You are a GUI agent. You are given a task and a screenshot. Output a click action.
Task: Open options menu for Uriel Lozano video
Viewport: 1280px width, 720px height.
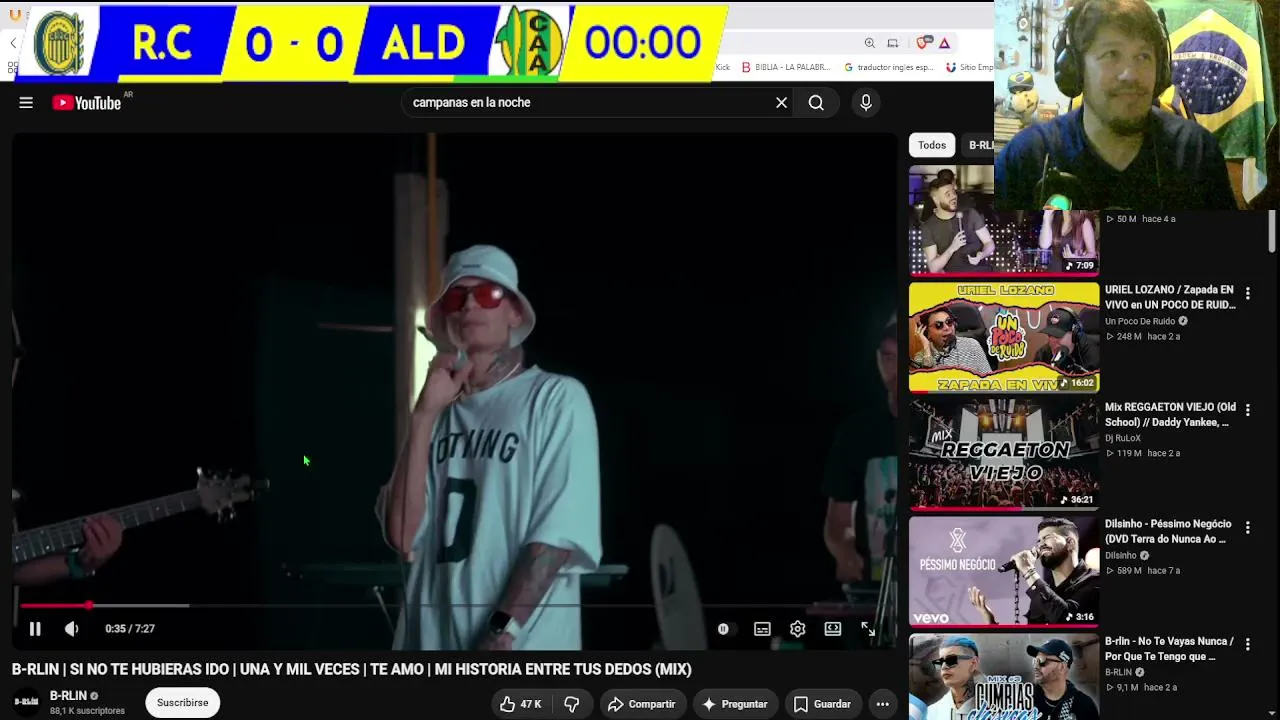1248,293
